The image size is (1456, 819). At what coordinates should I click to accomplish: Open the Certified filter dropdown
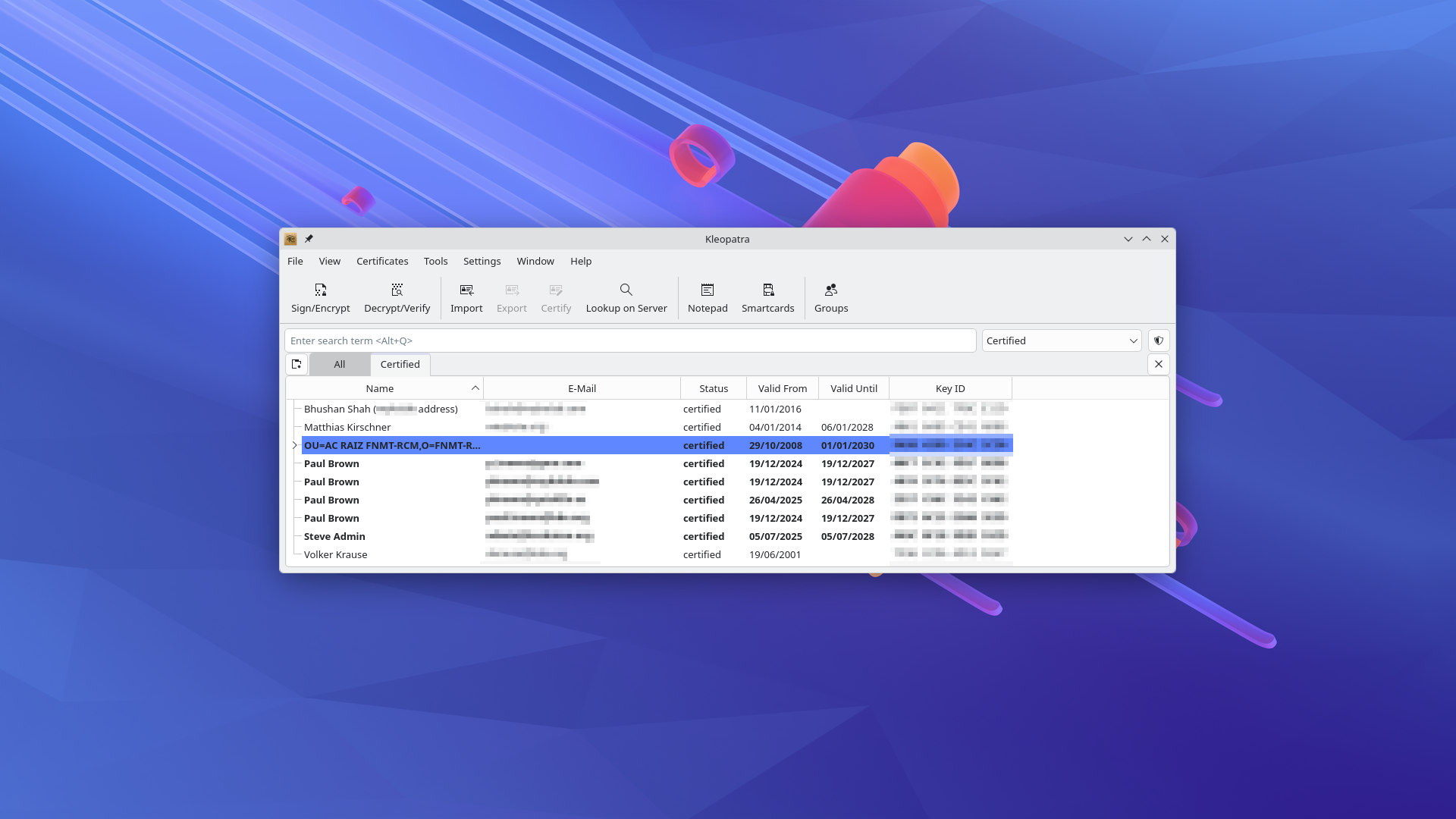click(1061, 340)
